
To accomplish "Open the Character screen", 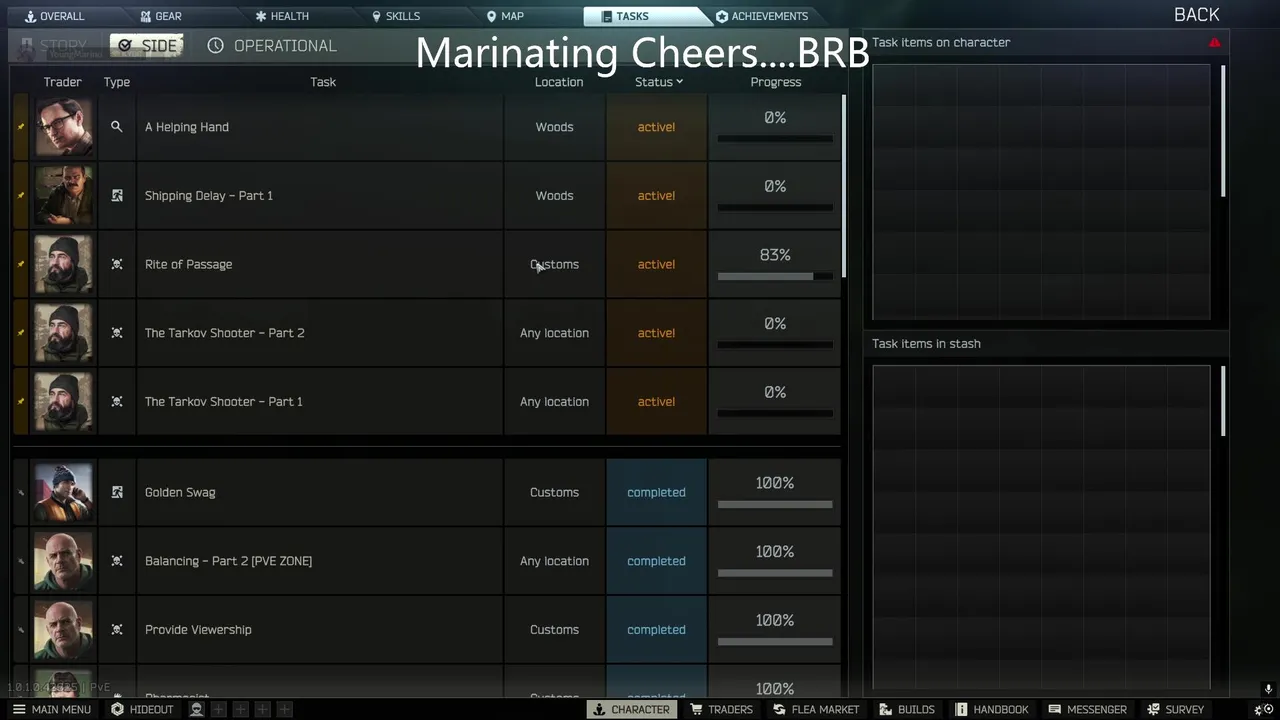I will (631, 709).
